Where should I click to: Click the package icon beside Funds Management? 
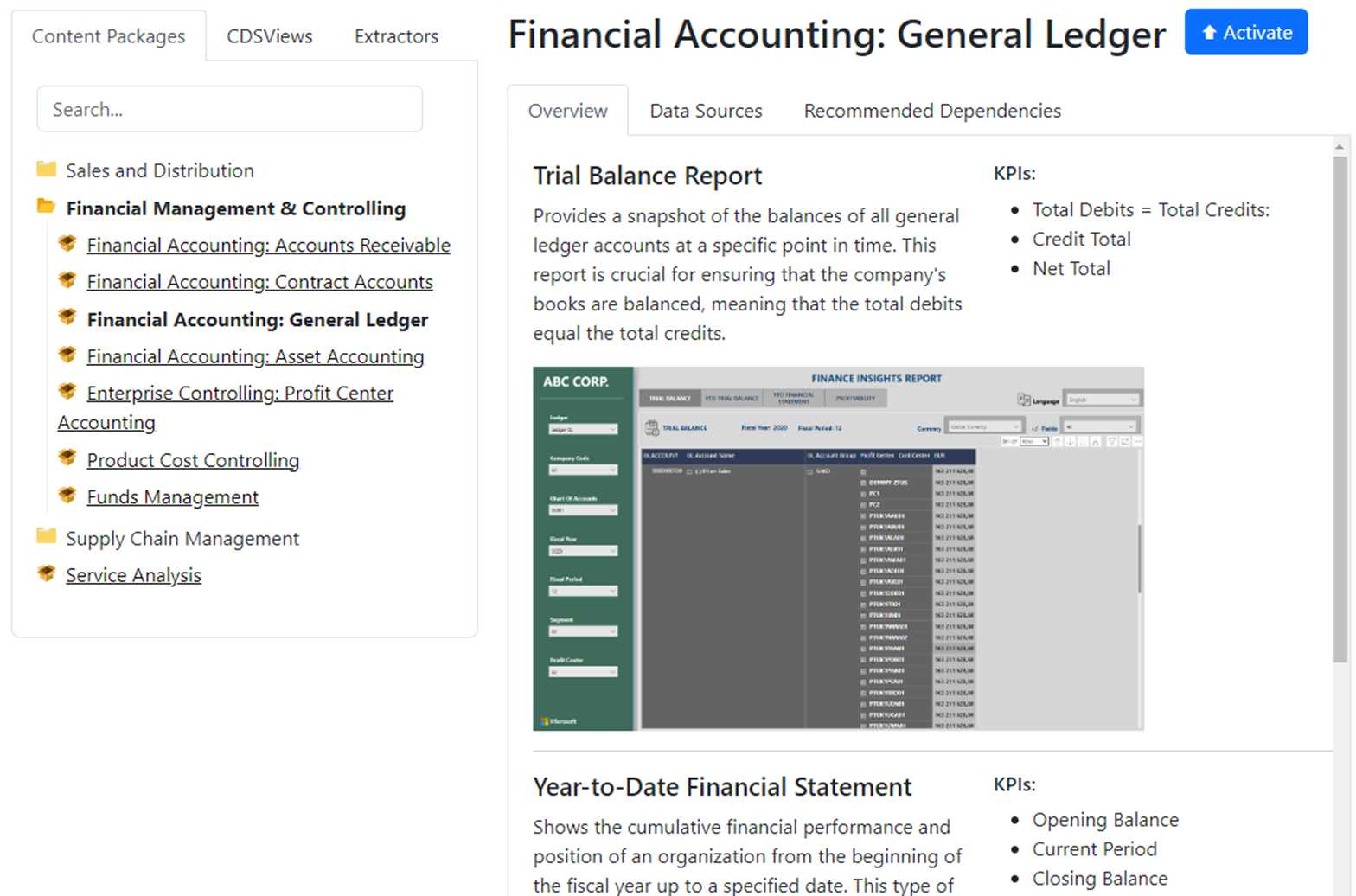67,495
